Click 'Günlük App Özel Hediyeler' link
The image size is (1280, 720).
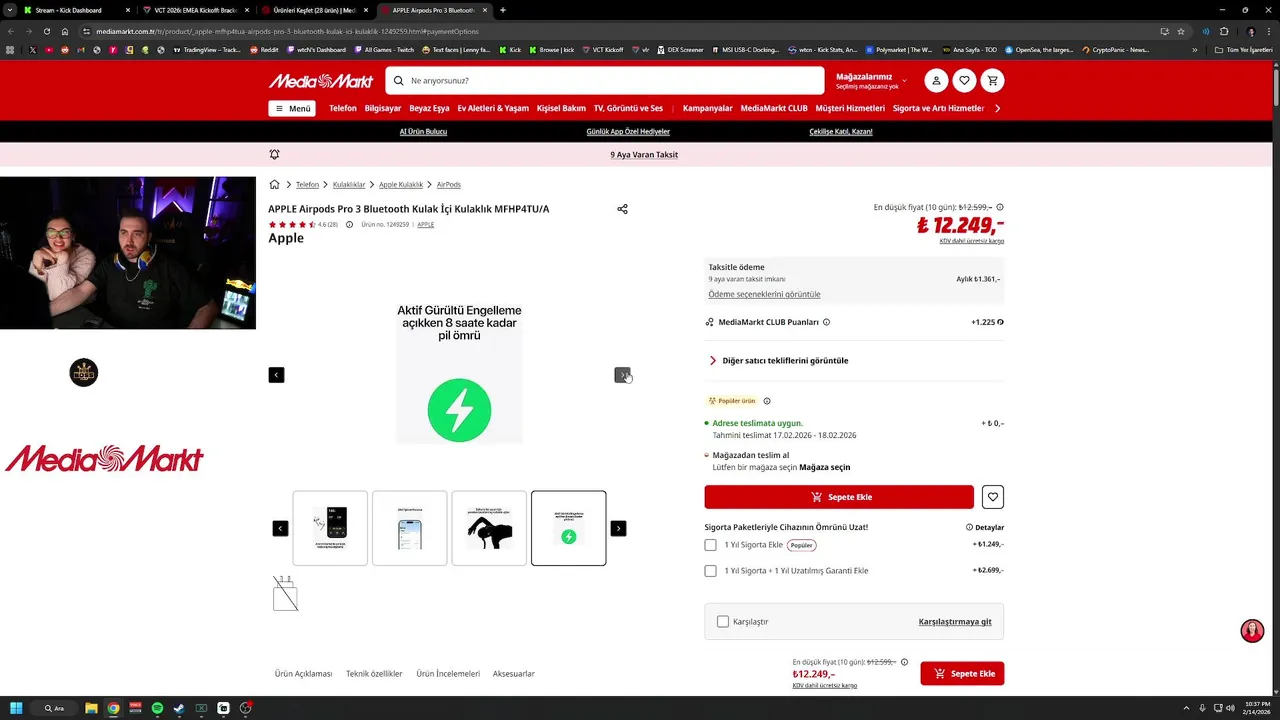[628, 132]
